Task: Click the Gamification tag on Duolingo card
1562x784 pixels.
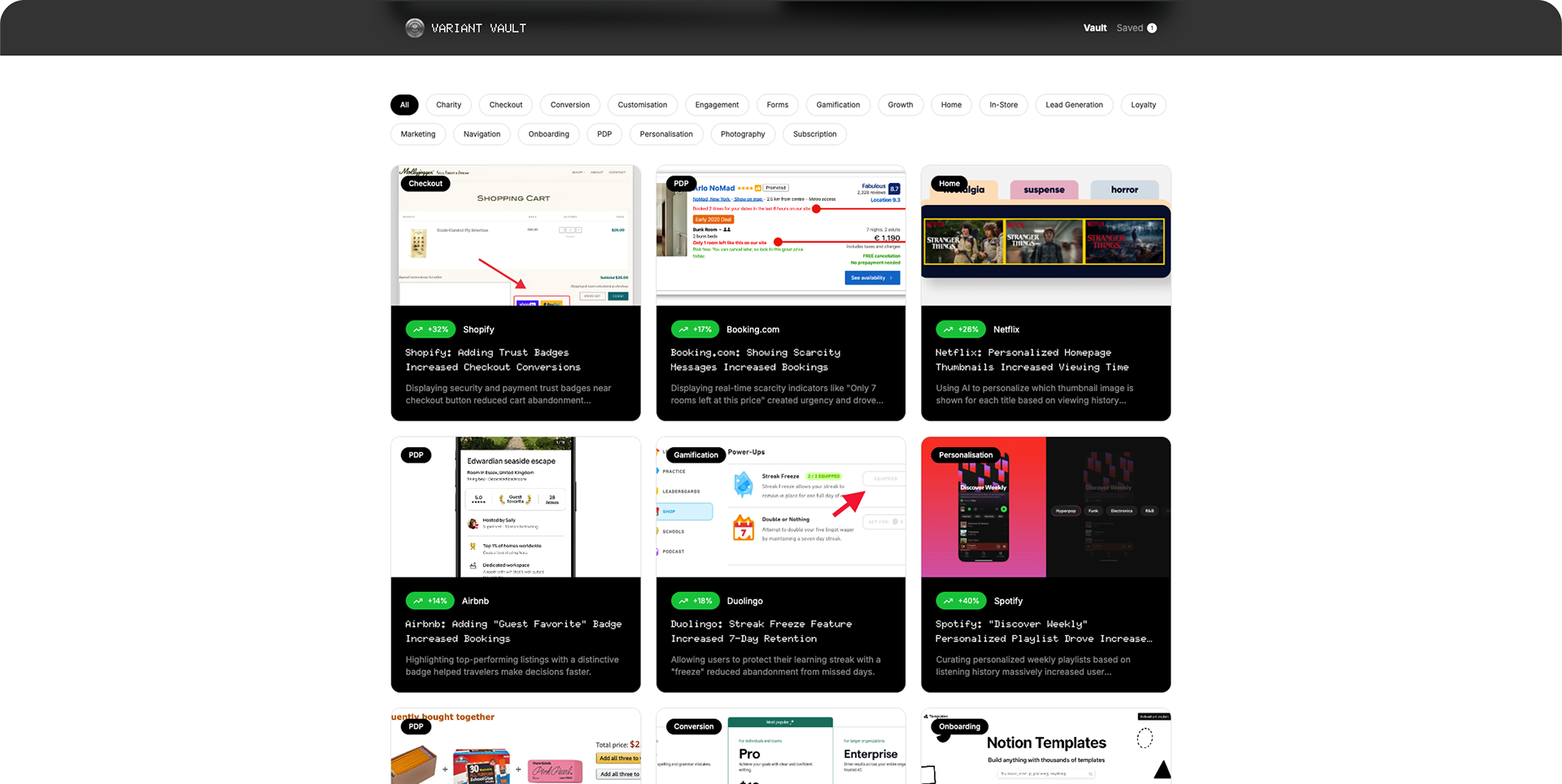Action: 696,455
